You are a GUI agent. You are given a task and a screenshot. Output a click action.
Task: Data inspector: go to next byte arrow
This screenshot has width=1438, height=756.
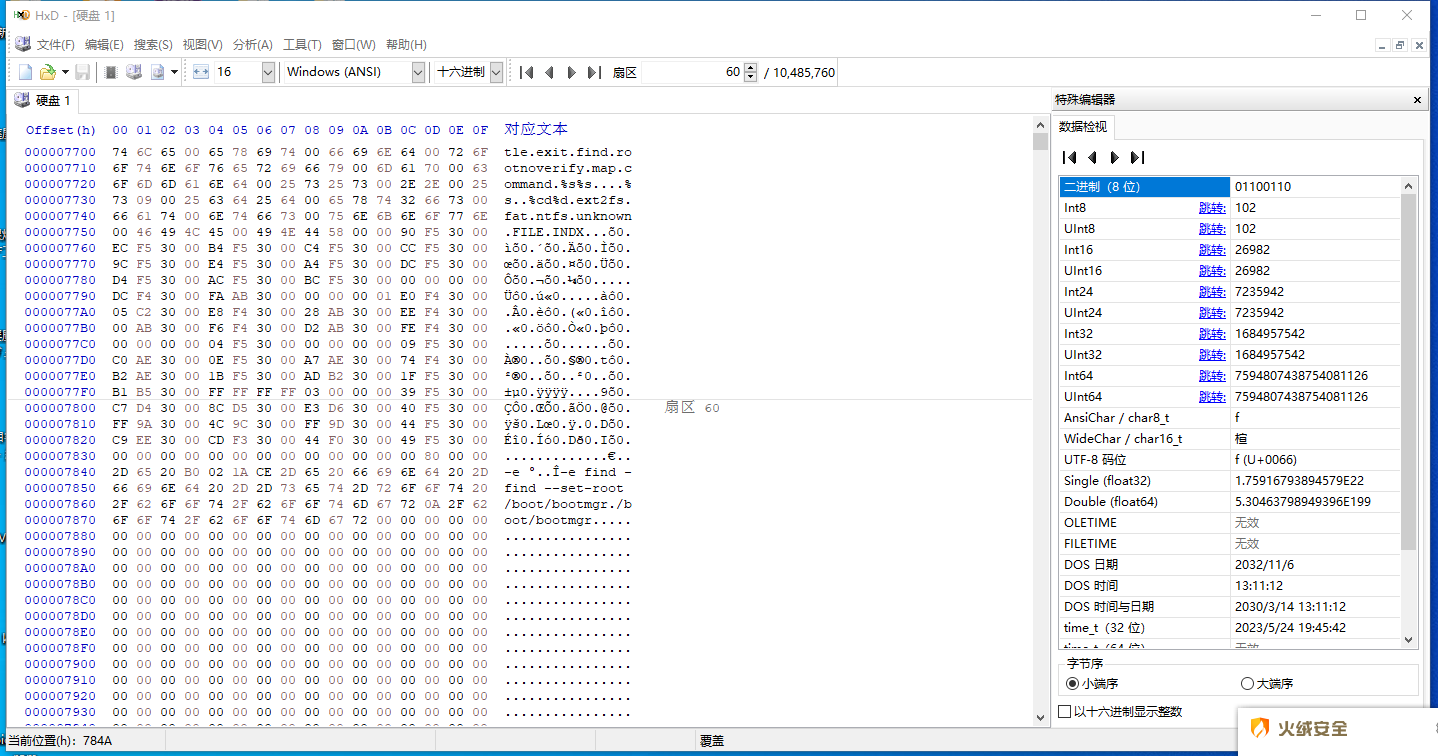click(x=1115, y=157)
